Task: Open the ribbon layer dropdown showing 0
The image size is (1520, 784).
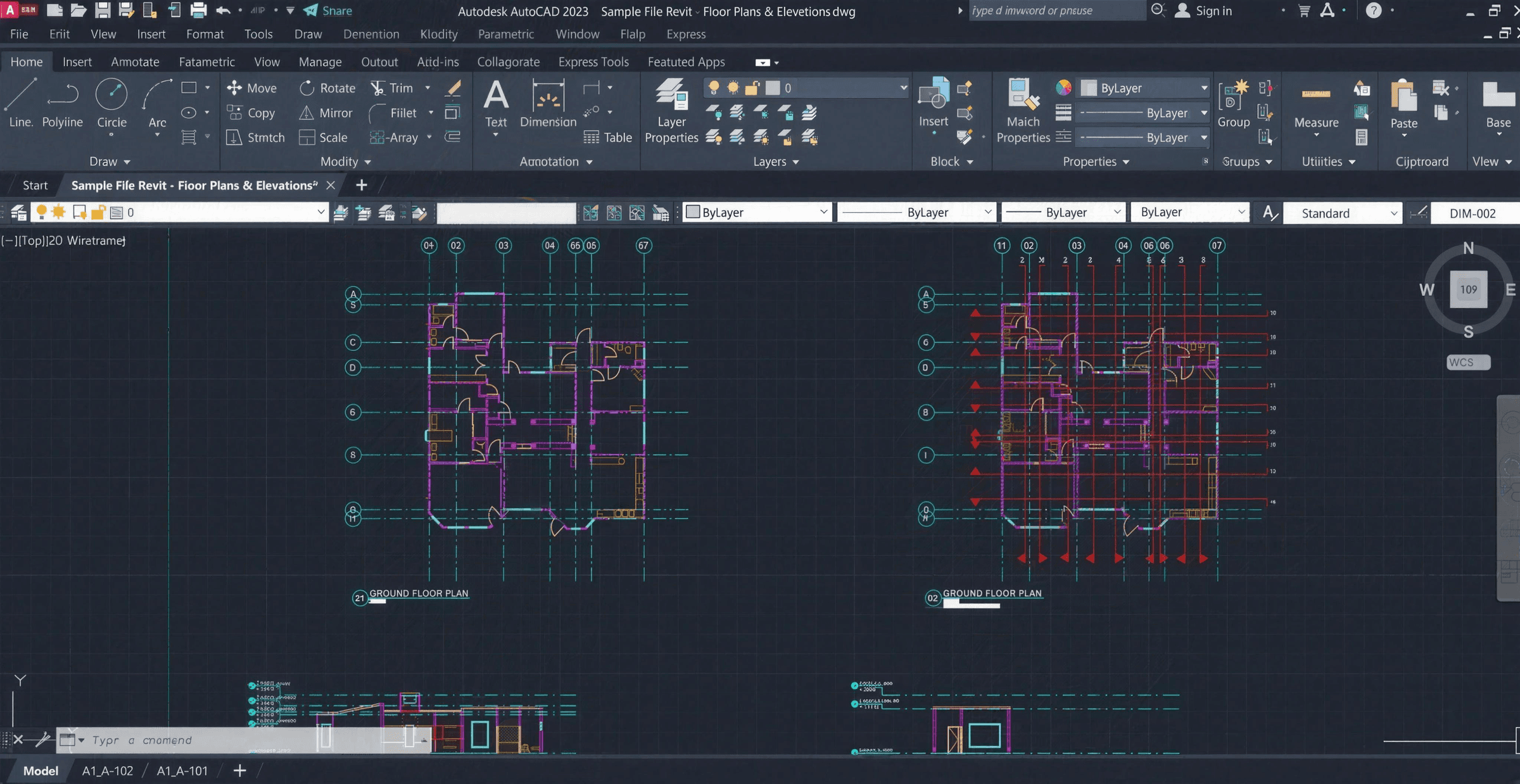Action: (x=806, y=87)
